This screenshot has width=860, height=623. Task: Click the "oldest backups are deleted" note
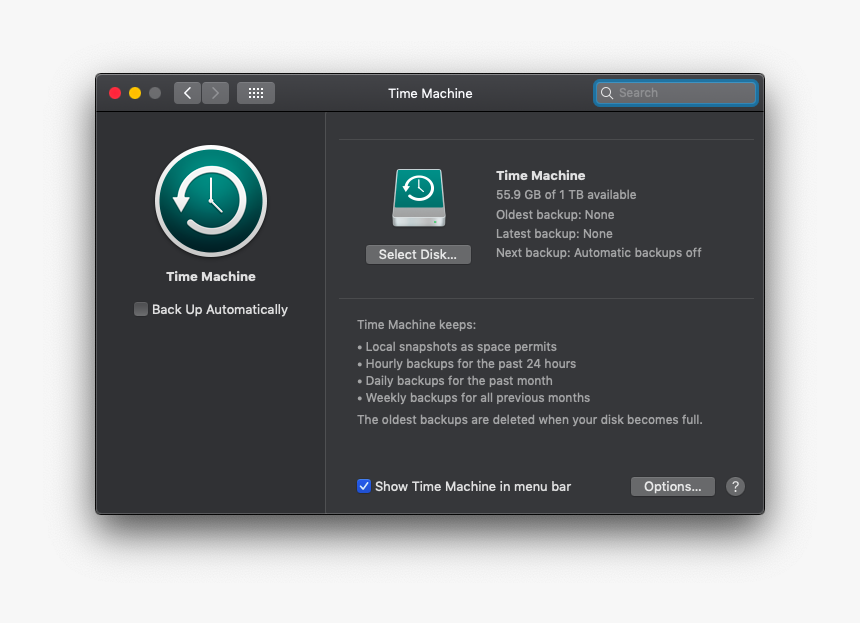(x=530, y=420)
